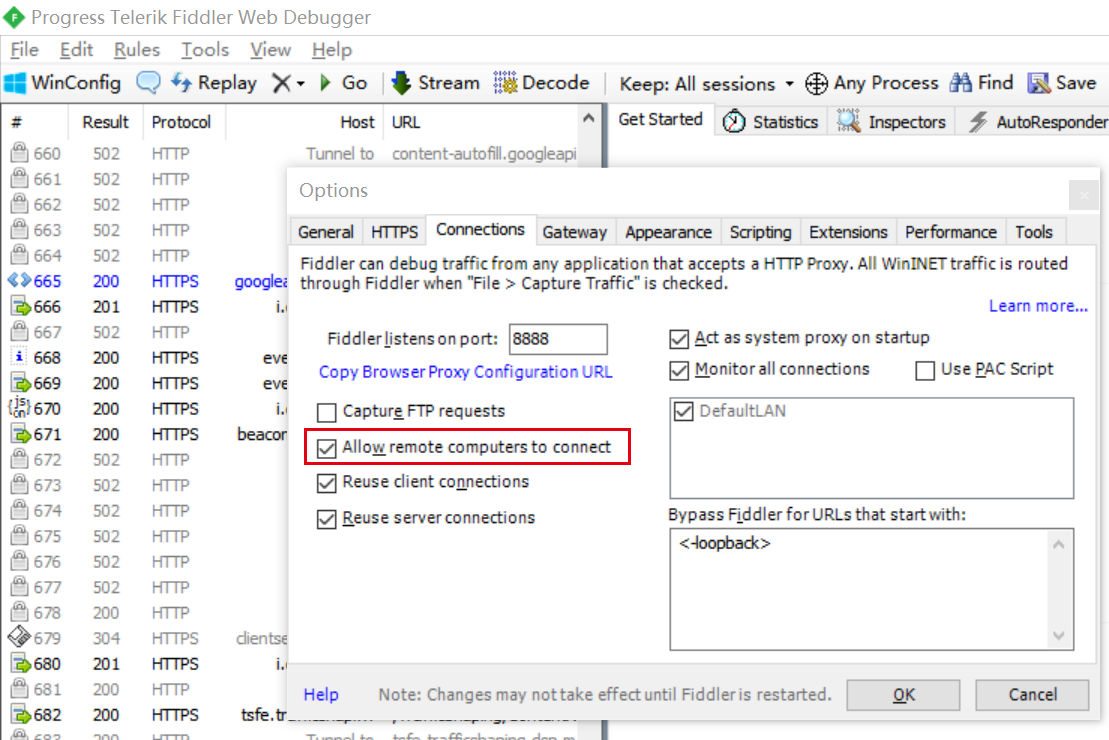Click OK in the Options dialog
This screenshot has height=740, width=1109.
(x=903, y=695)
